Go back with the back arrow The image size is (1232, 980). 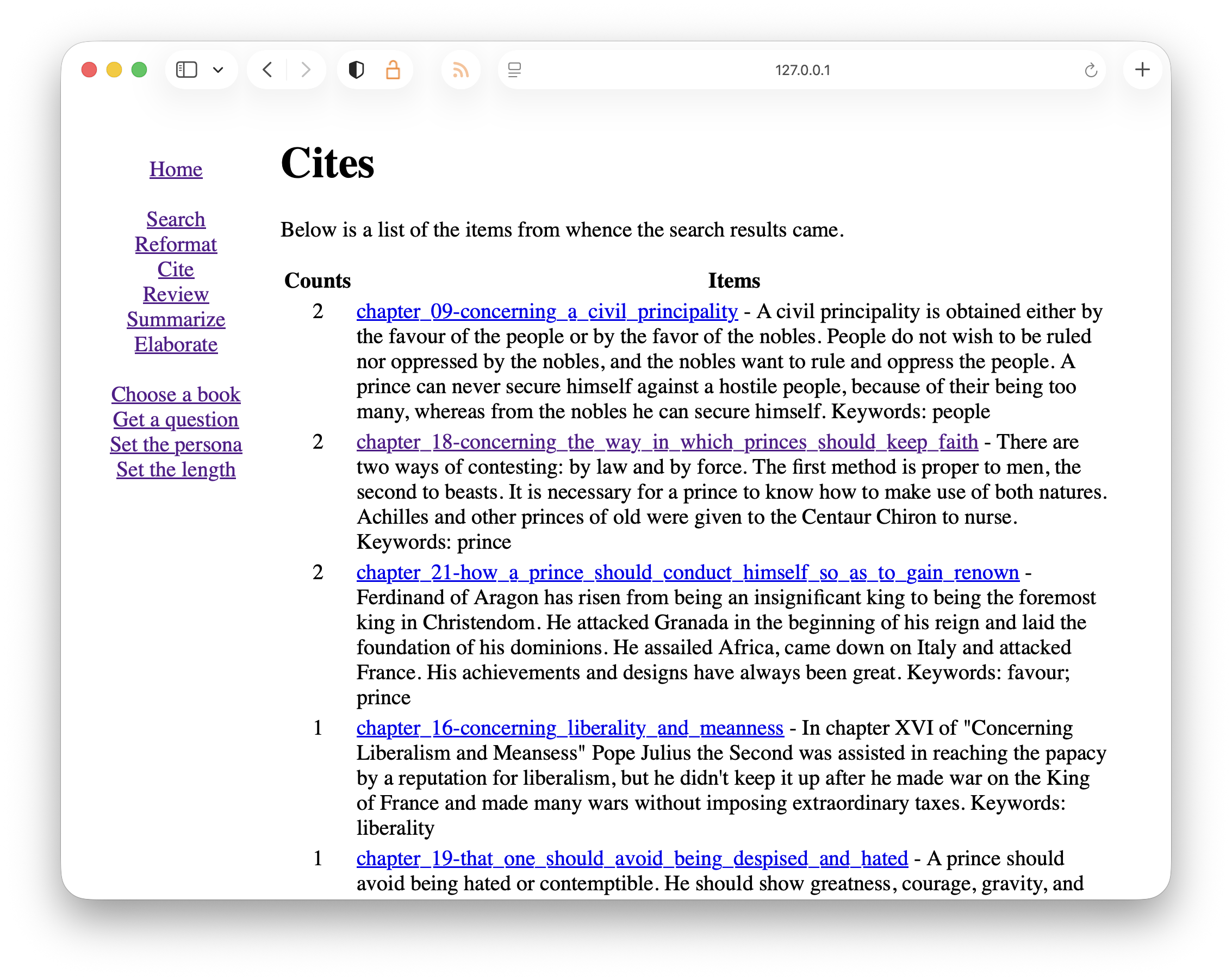pyautogui.click(x=267, y=70)
